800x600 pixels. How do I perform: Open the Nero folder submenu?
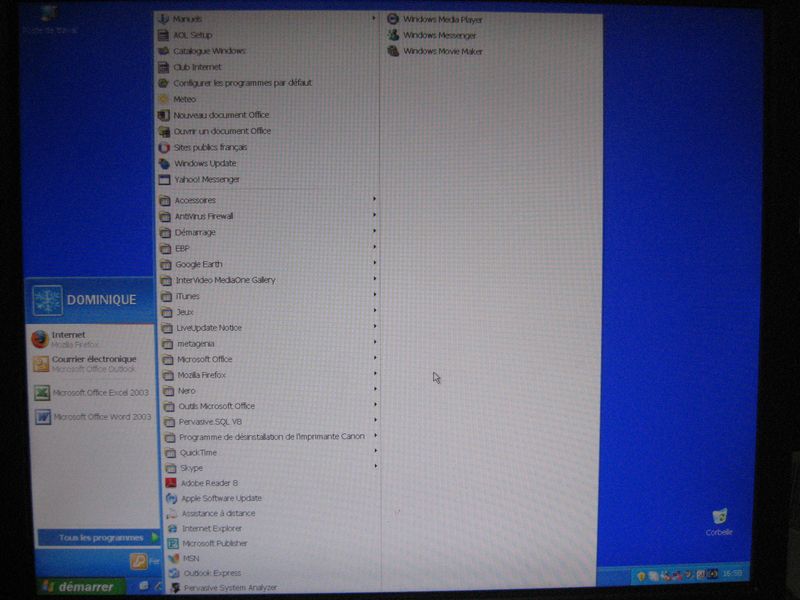pyautogui.click(x=271, y=390)
